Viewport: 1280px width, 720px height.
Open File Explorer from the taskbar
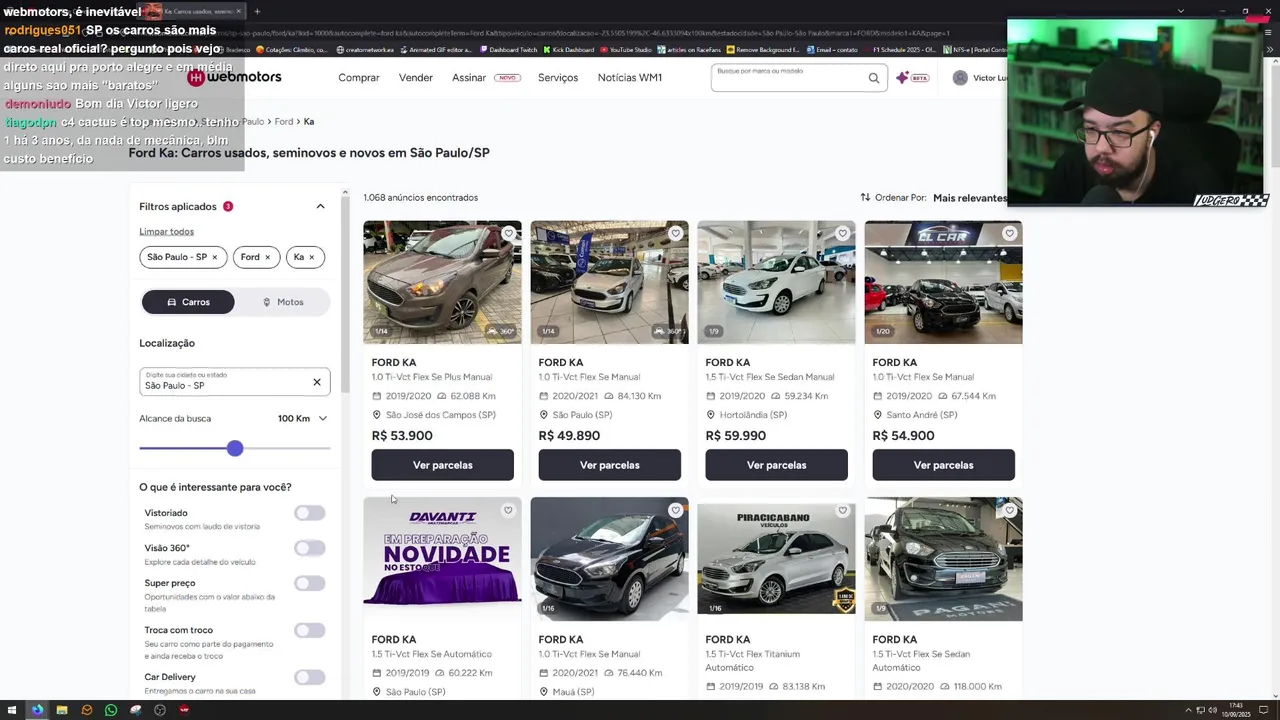point(62,710)
